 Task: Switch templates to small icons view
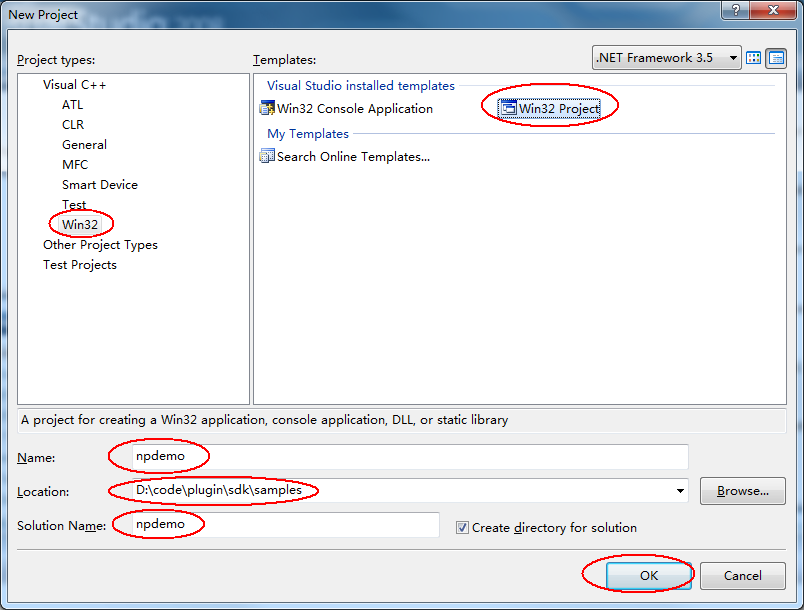[x=776, y=58]
